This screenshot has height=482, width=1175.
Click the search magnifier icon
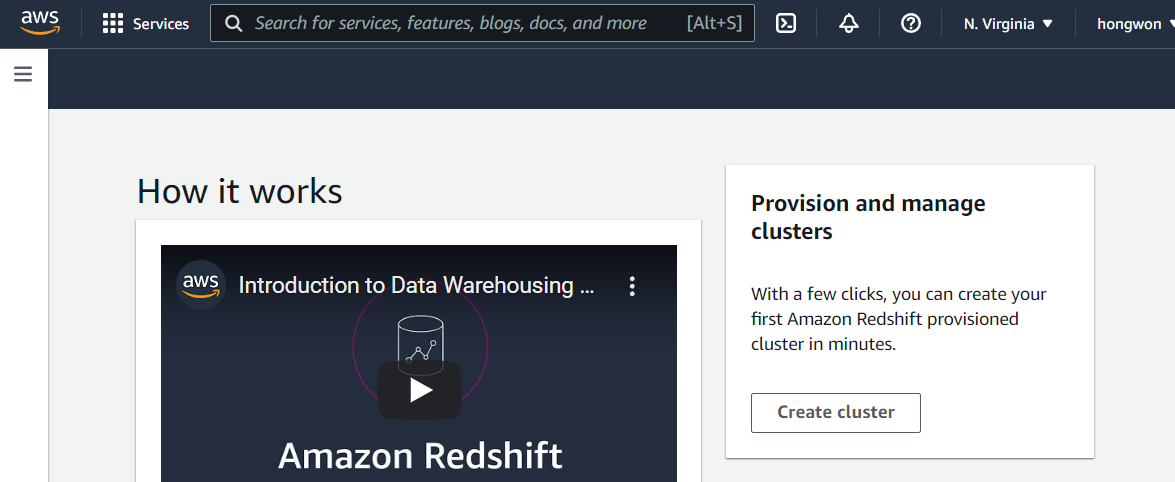coord(234,23)
